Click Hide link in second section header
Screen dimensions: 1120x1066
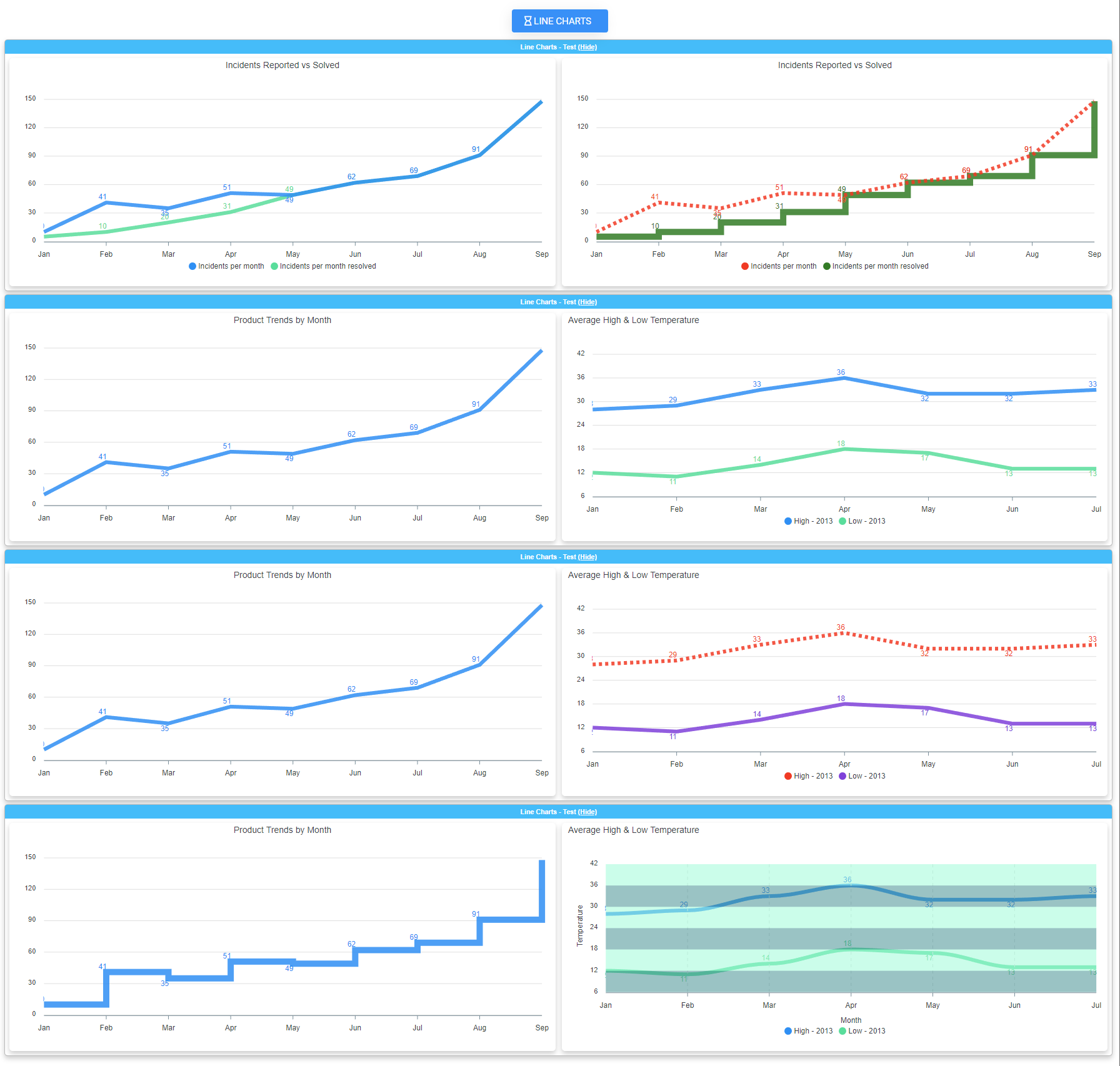click(x=587, y=302)
